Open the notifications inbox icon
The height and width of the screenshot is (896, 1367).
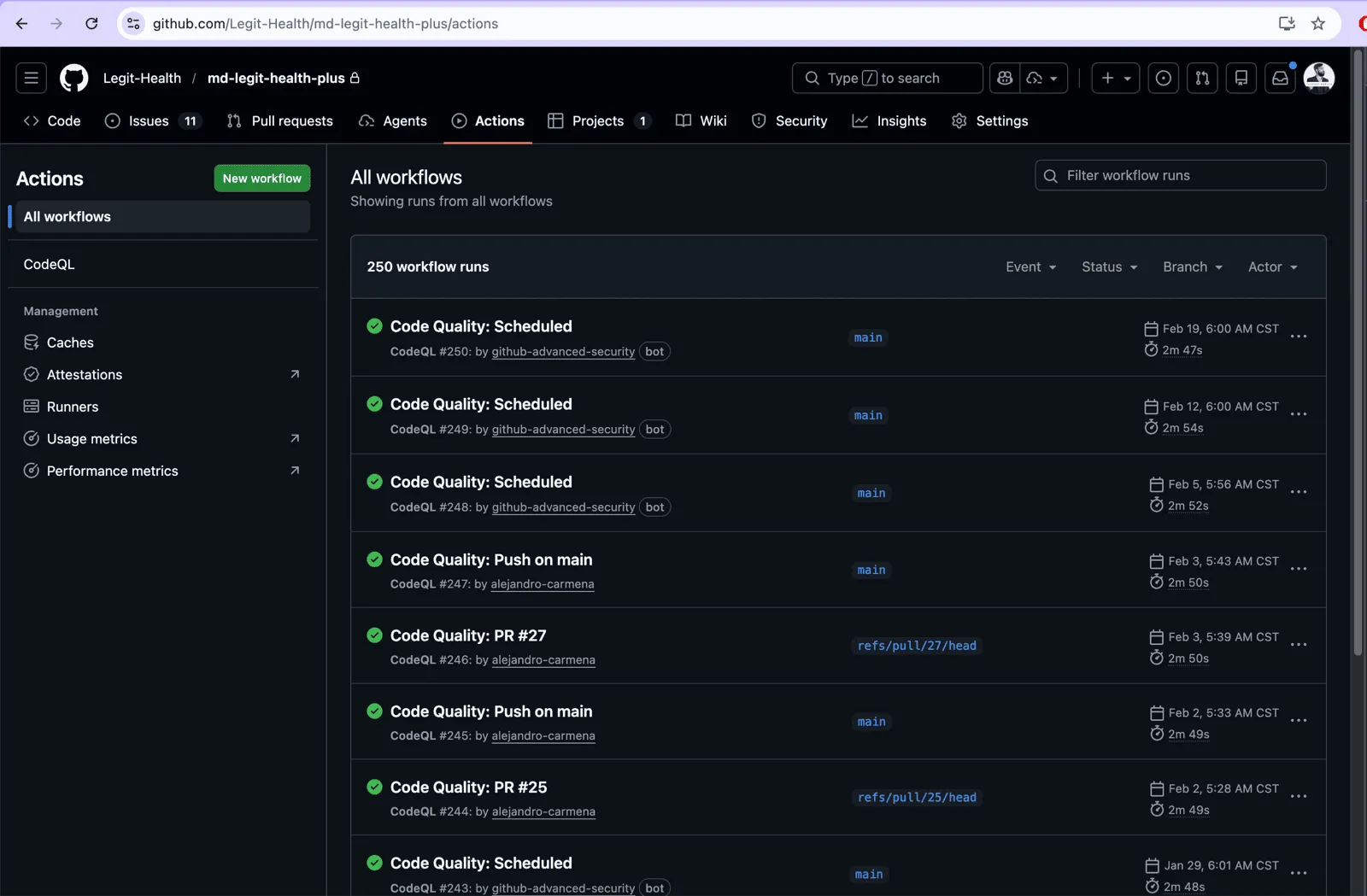[1280, 78]
